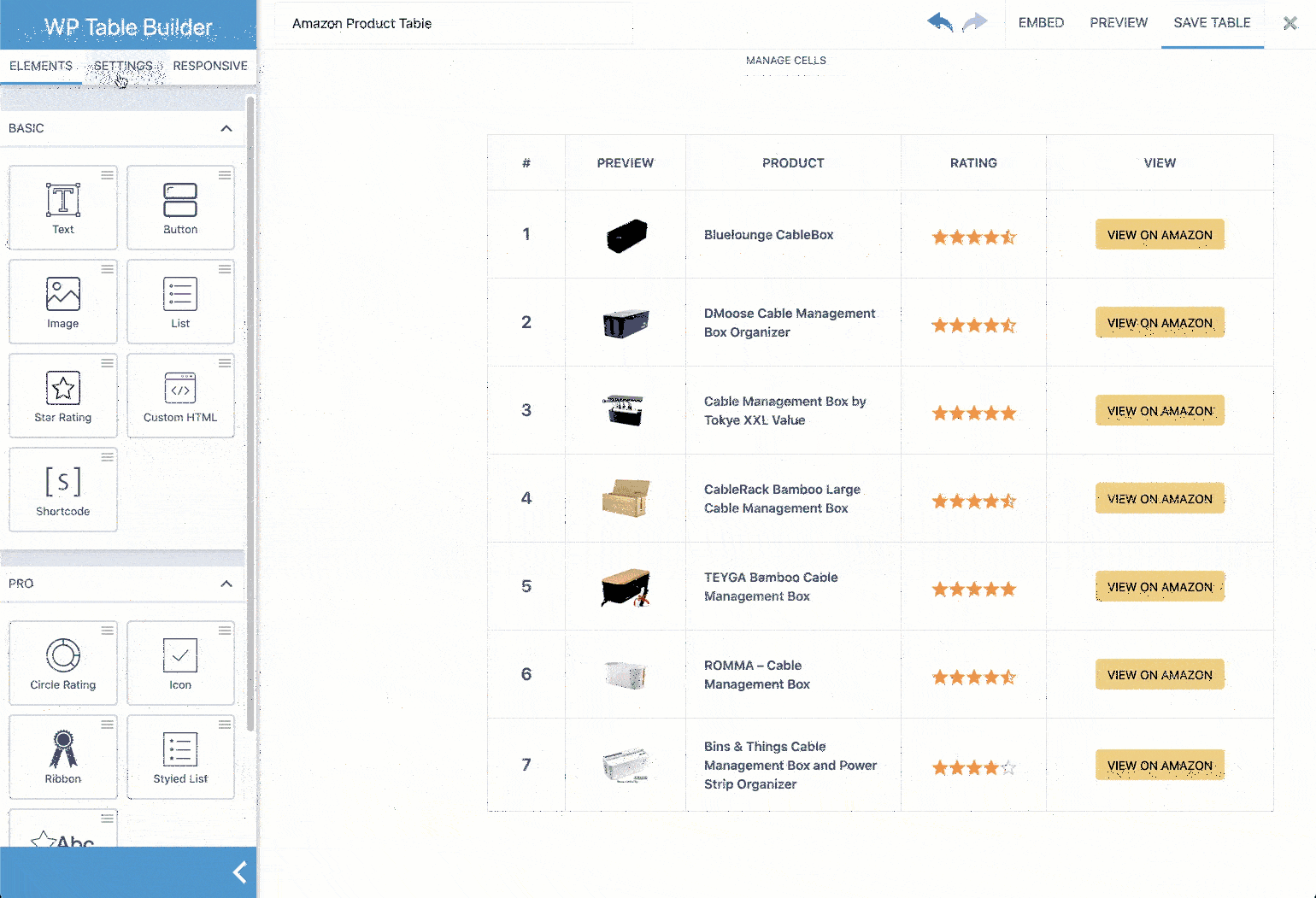Open the EMBED option

1041,23
